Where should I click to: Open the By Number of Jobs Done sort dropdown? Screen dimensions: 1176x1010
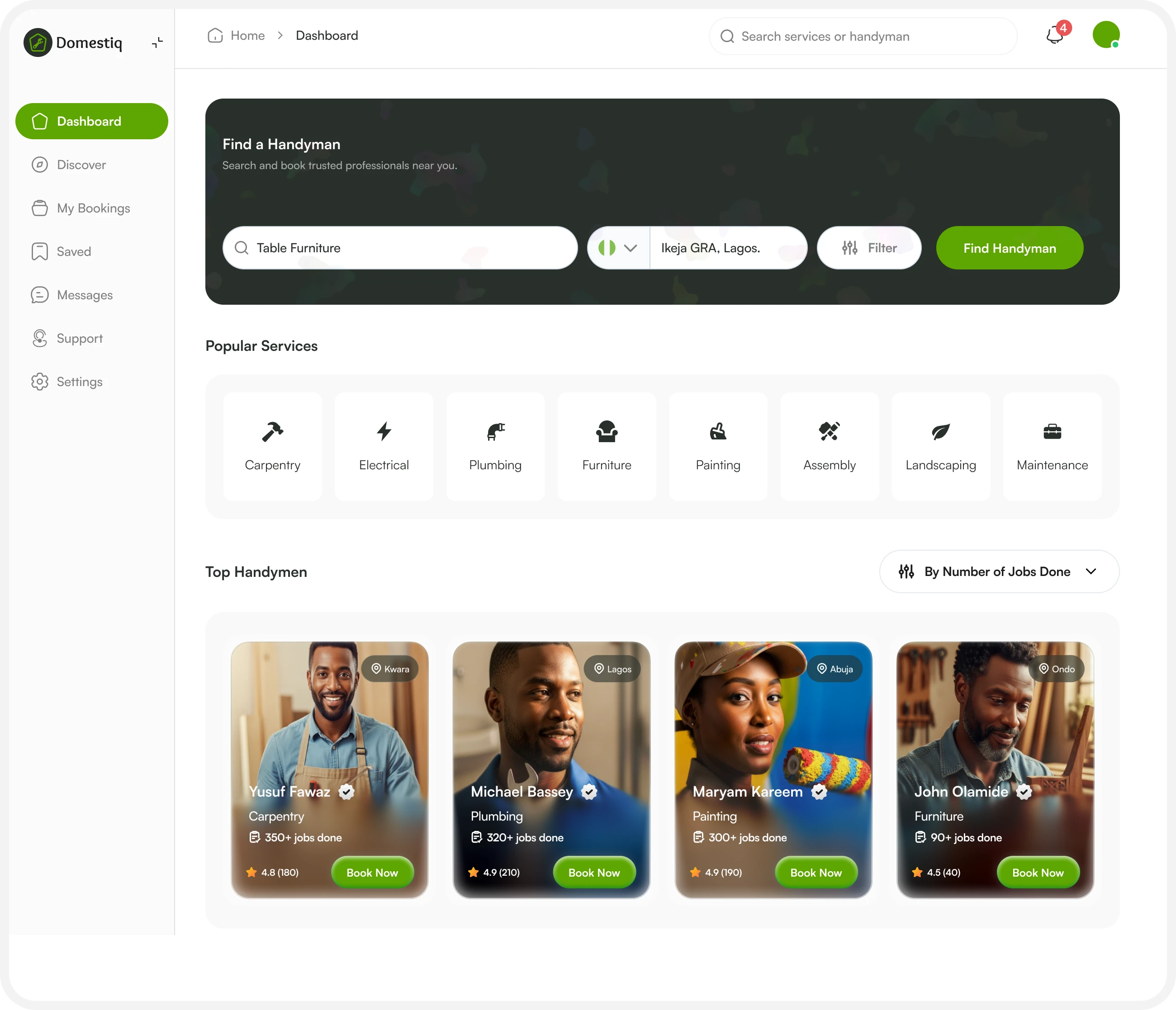pyautogui.click(x=999, y=571)
